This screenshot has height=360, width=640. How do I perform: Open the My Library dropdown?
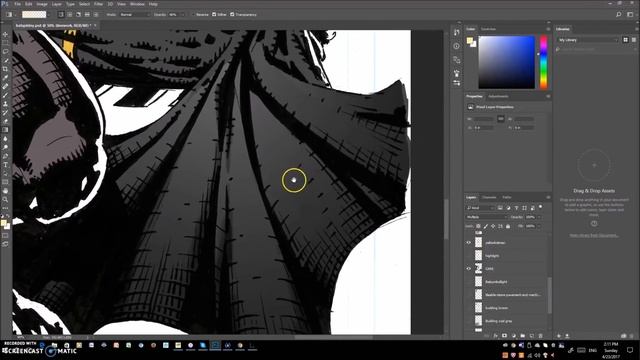[x=588, y=40]
